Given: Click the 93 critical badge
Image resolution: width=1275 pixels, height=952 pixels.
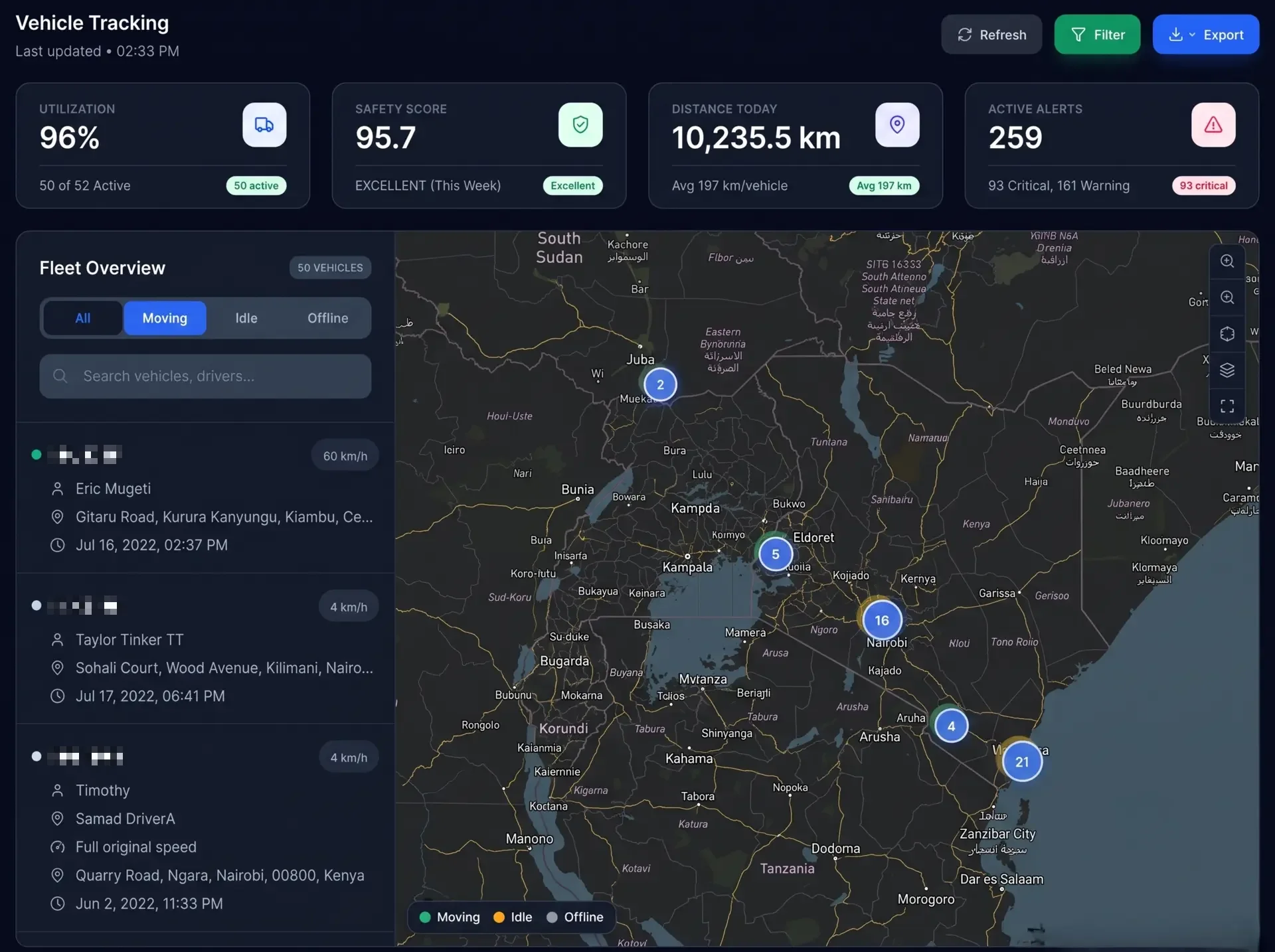Looking at the screenshot, I should (x=1203, y=186).
